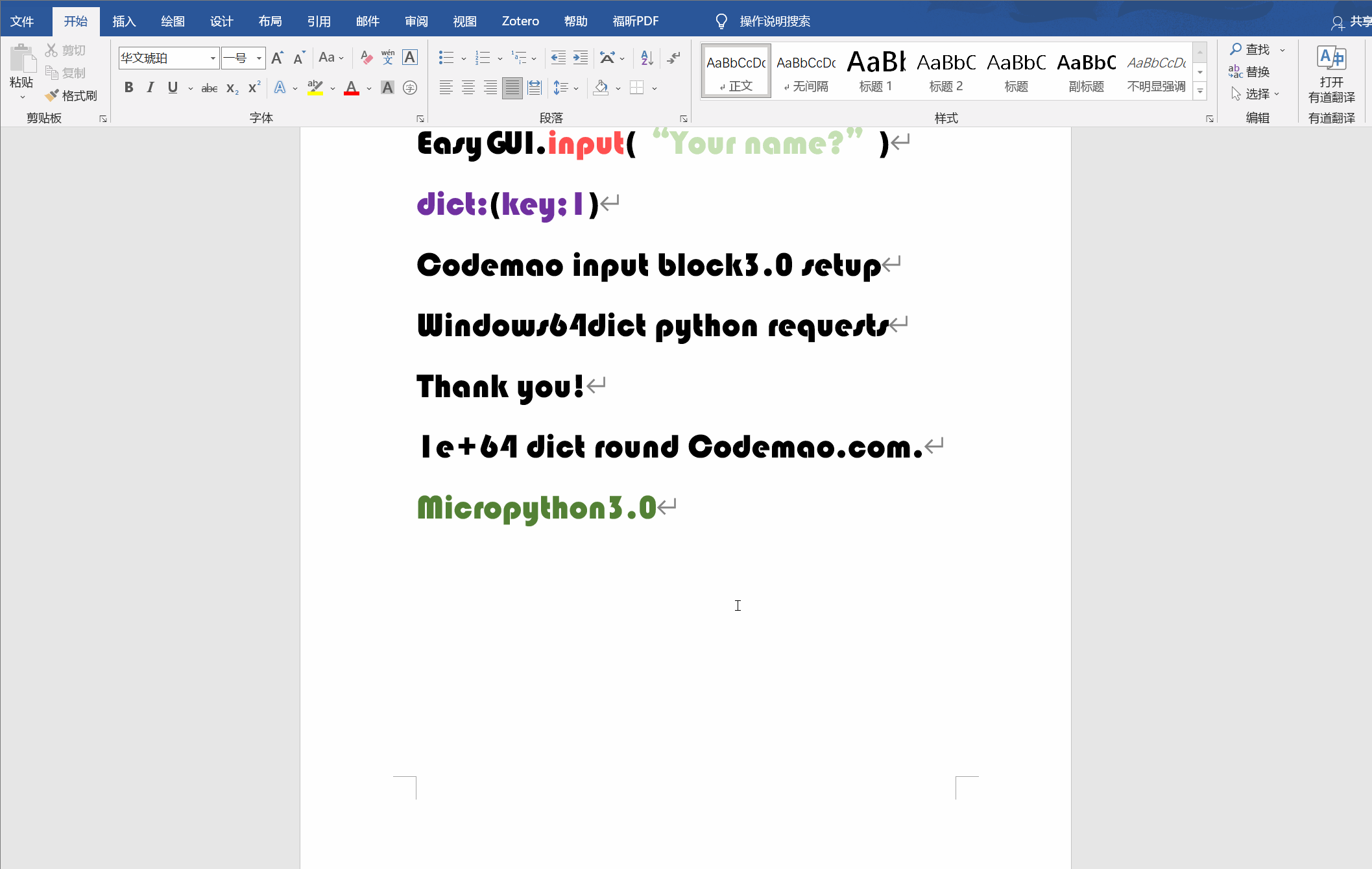Click the lightbulb tell-me icon
Image resolution: width=1372 pixels, height=869 pixels.
tap(721, 21)
